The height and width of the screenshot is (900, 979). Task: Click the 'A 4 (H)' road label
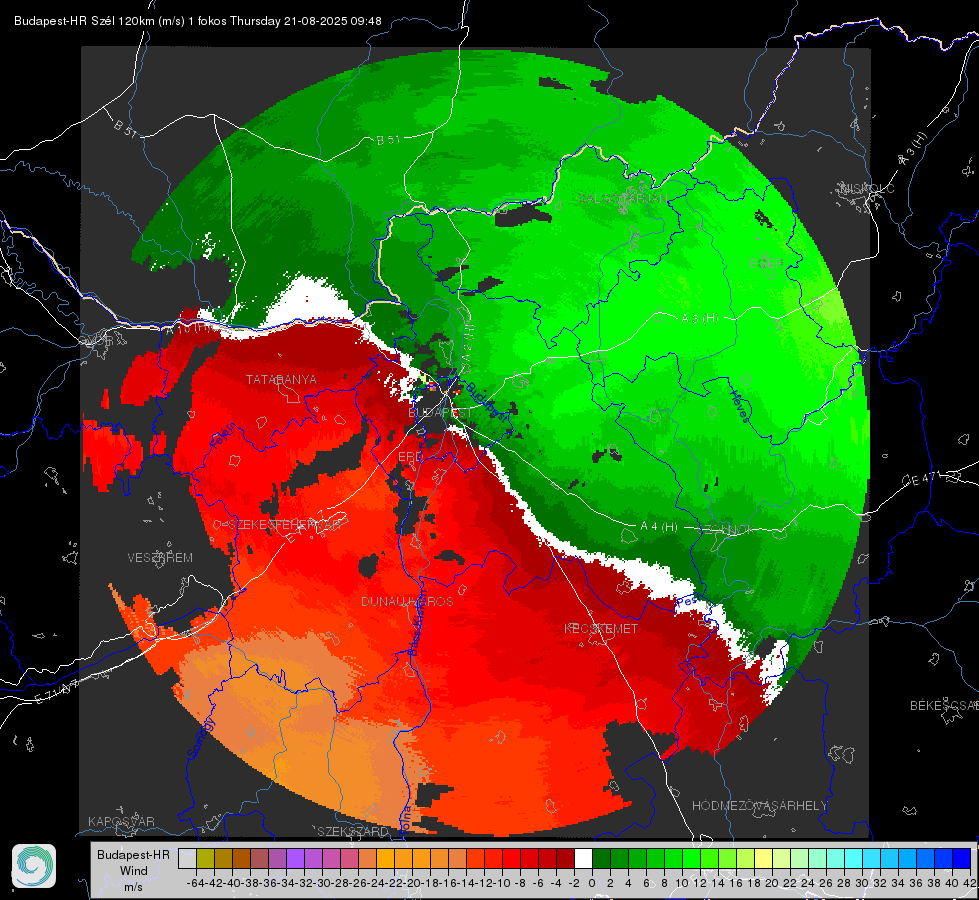click(659, 527)
